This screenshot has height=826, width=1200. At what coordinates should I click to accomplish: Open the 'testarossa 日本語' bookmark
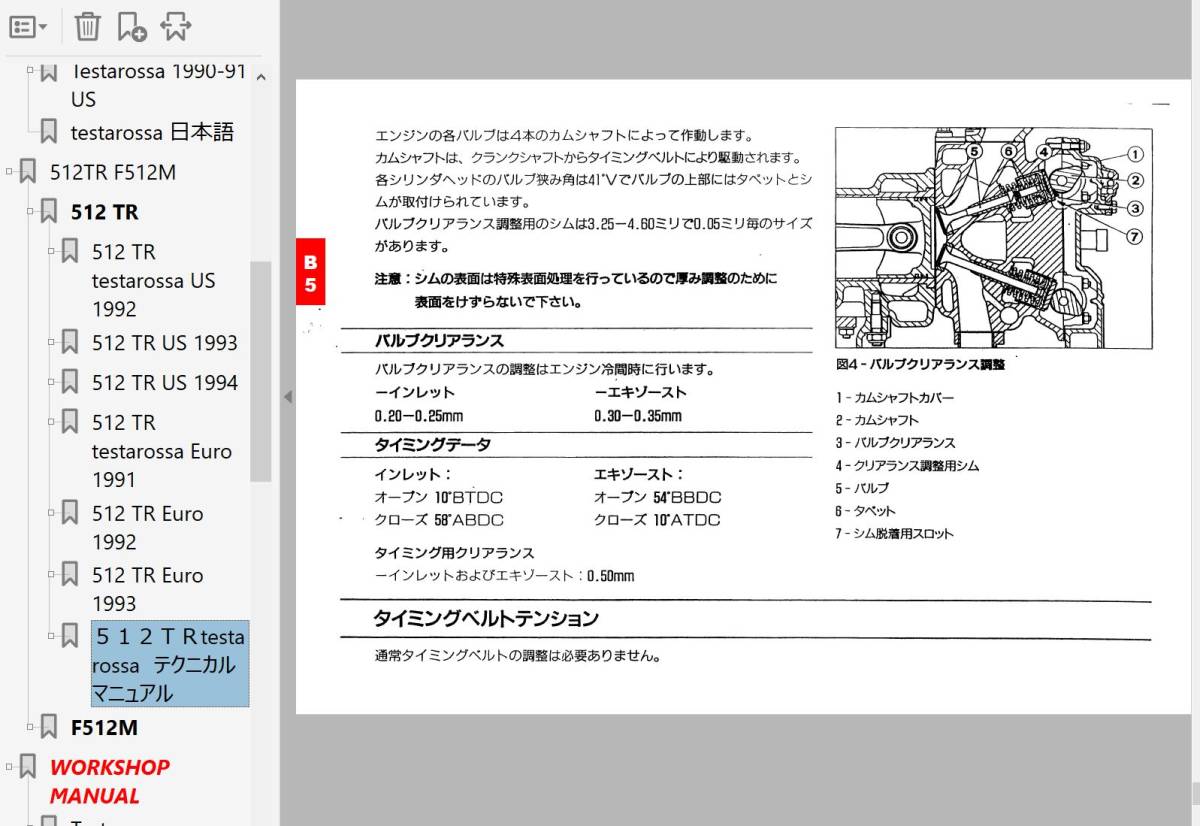152,132
